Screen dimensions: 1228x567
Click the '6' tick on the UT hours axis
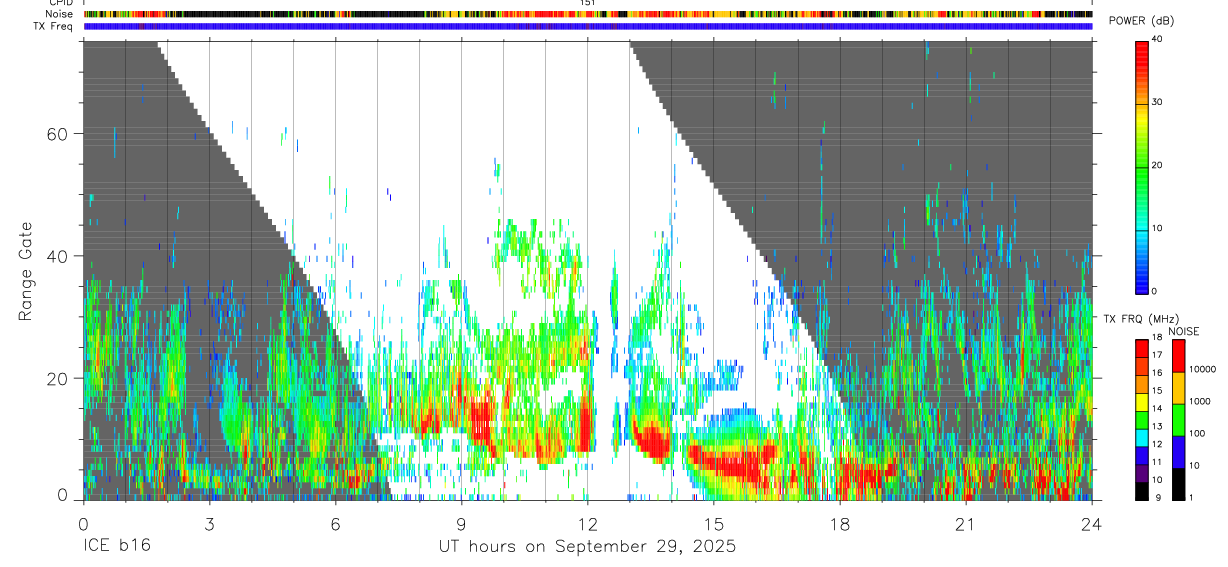point(336,523)
